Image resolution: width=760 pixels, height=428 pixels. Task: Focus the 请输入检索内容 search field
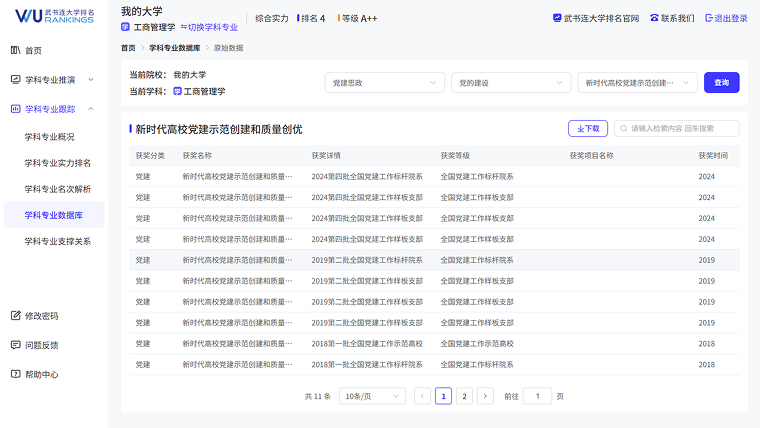(x=677, y=128)
